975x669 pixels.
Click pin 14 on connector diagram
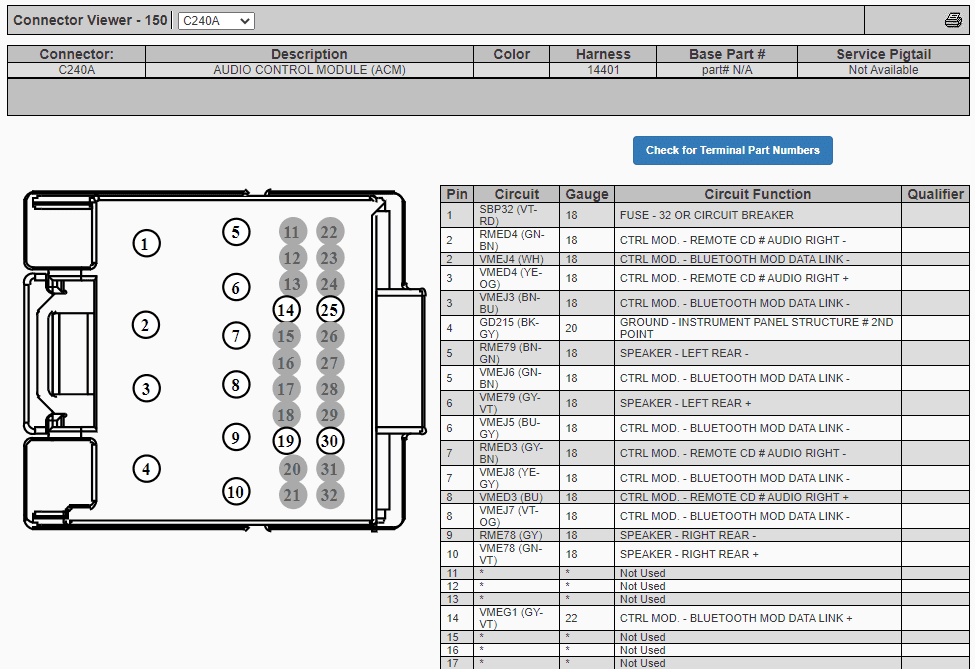pyautogui.click(x=286, y=310)
